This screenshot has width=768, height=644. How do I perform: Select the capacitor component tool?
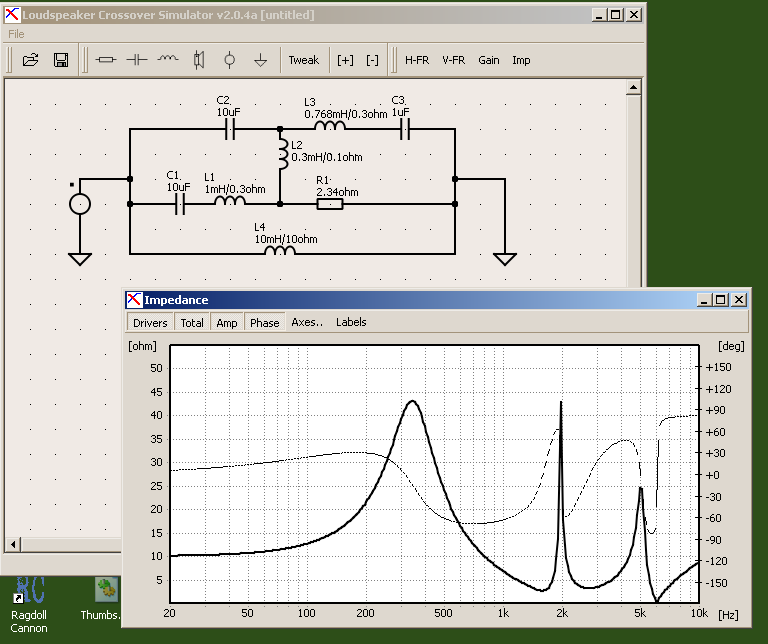coord(137,60)
